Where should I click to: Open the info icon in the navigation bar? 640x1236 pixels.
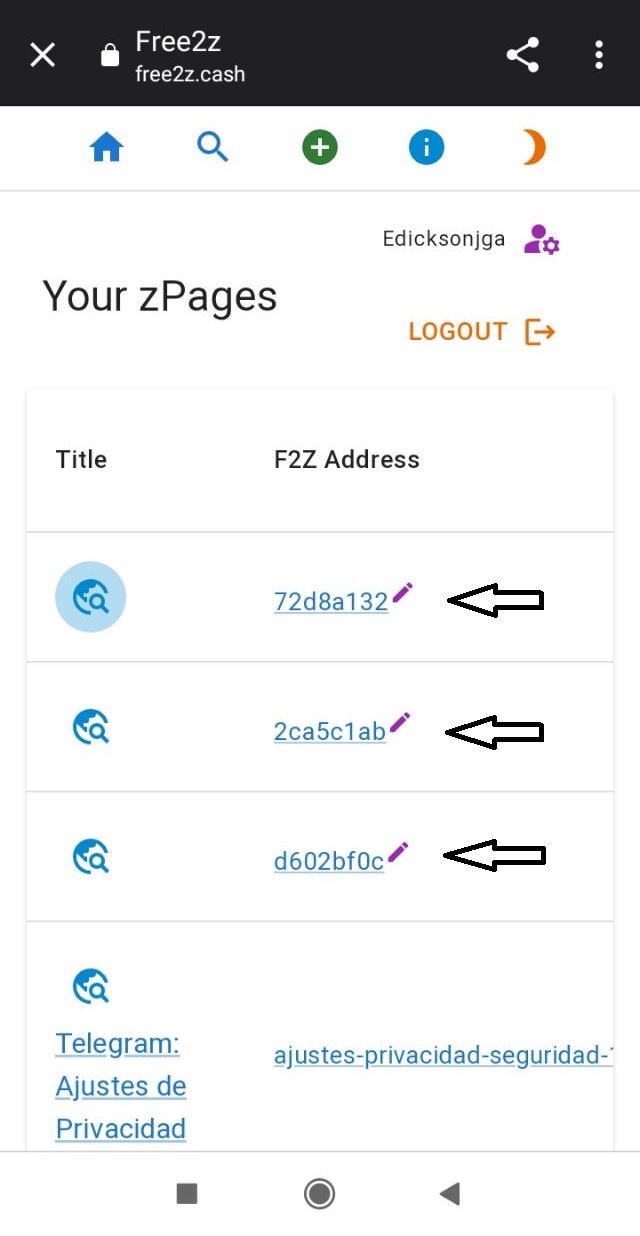pyautogui.click(x=426, y=147)
